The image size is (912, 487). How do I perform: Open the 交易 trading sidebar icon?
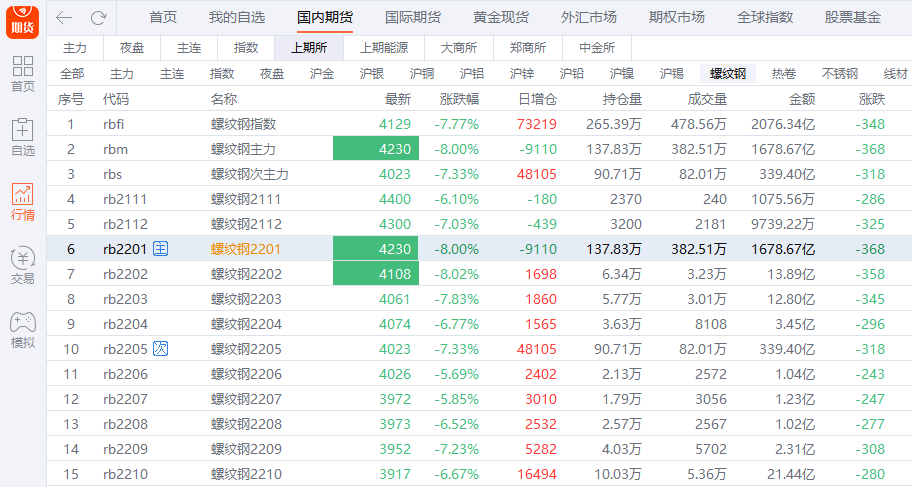point(22,266)
